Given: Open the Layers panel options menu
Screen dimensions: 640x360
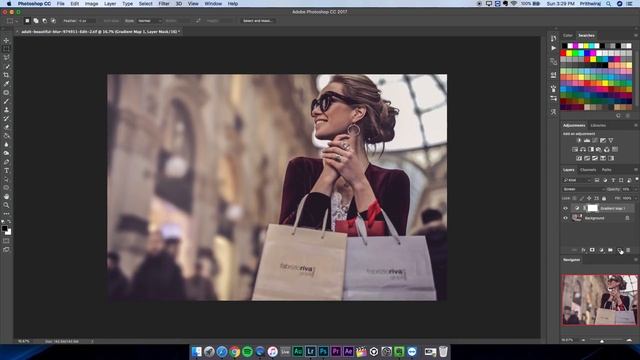Looking at the screenshot, I should click(x=636, y=170).
